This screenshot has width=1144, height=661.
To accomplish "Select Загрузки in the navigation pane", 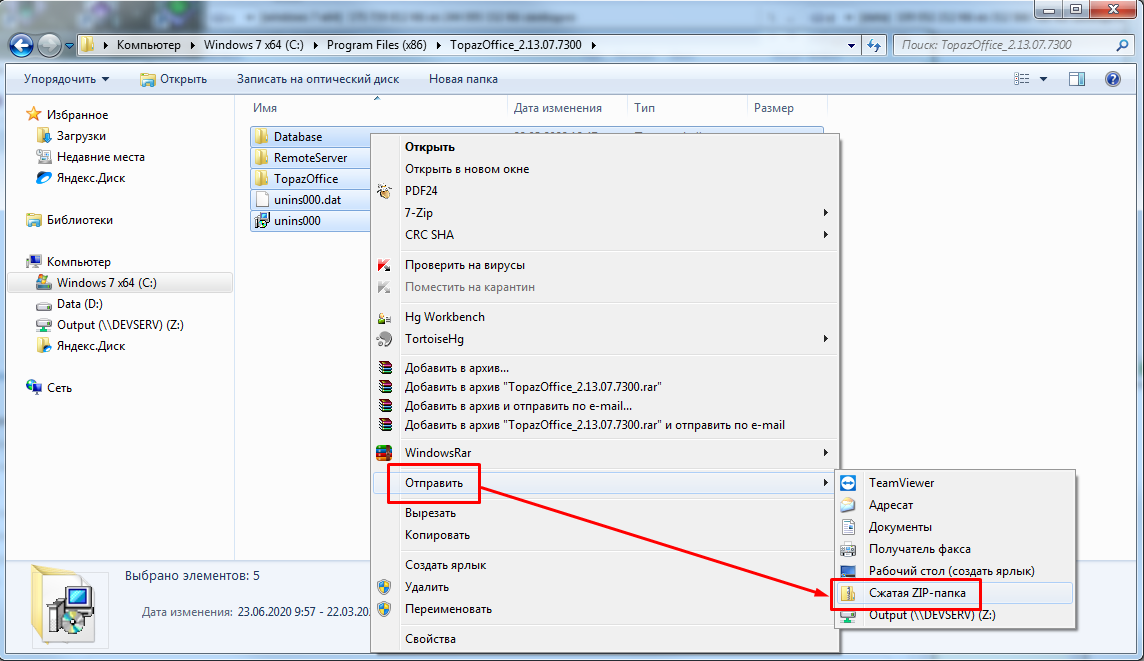I will [x=81, y=136].
